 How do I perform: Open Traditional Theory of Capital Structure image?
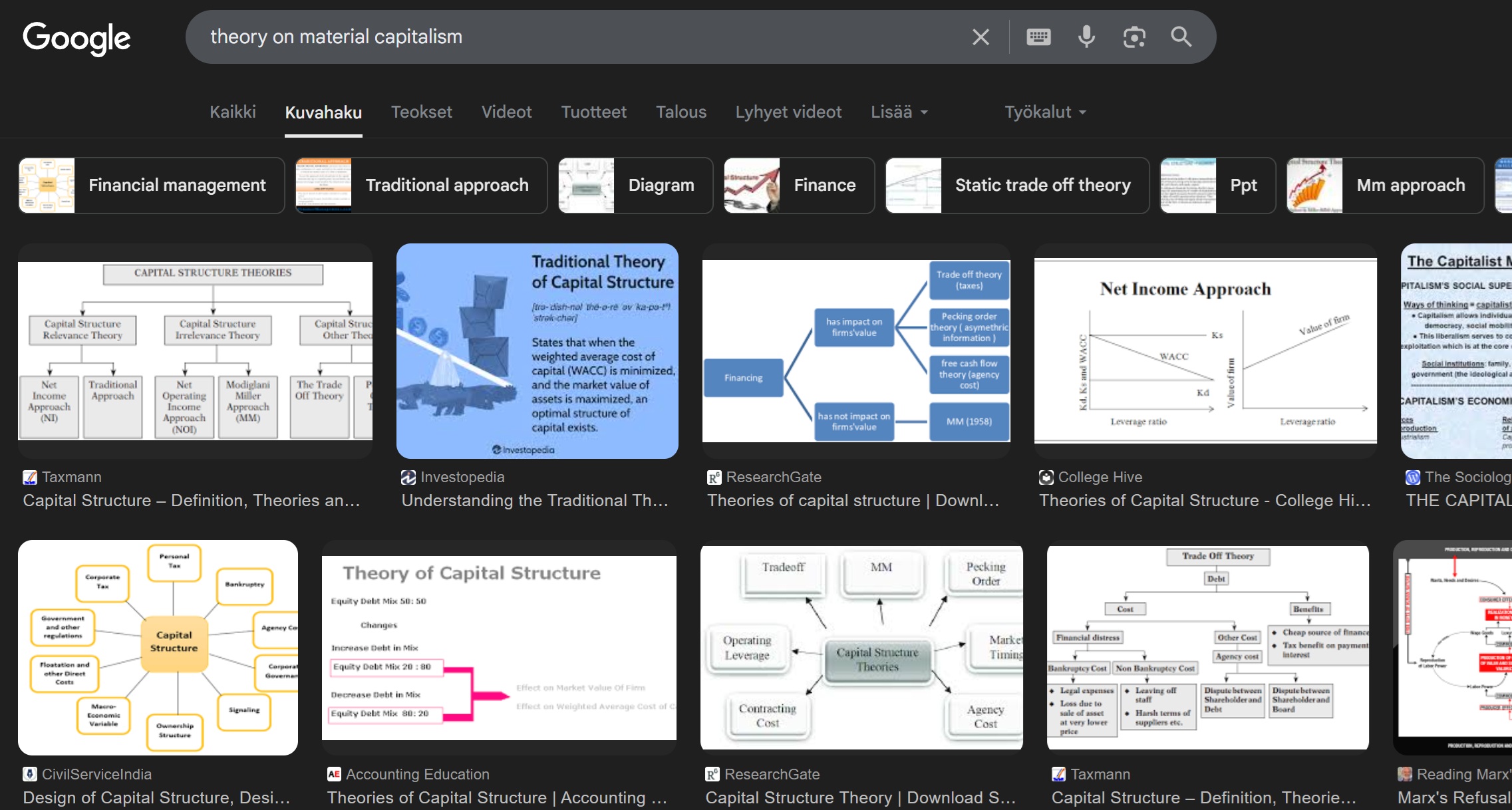[x=537, y=351]
